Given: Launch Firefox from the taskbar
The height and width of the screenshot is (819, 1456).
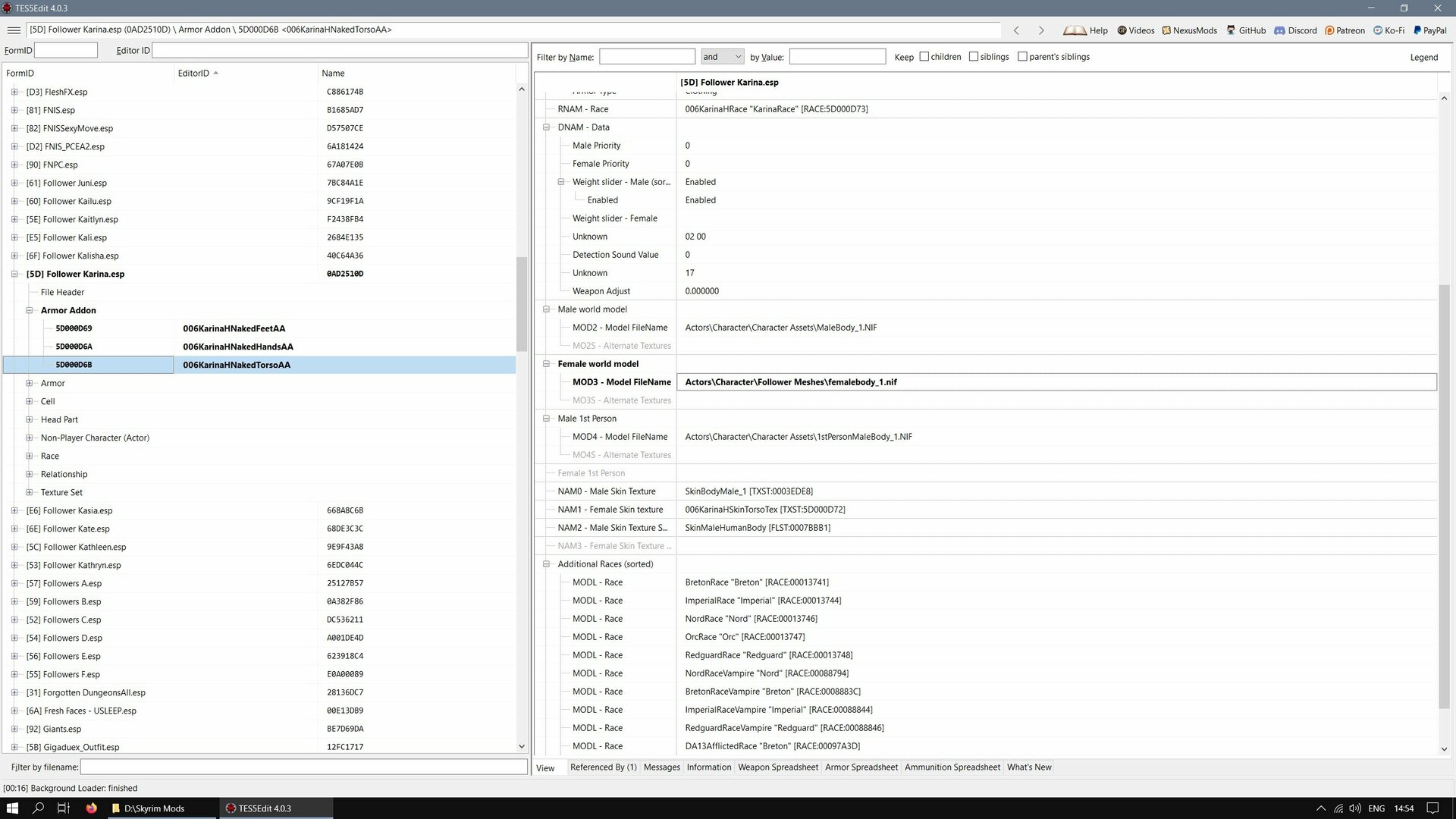Looking at the screenshot, I should (x=92, y=808).
